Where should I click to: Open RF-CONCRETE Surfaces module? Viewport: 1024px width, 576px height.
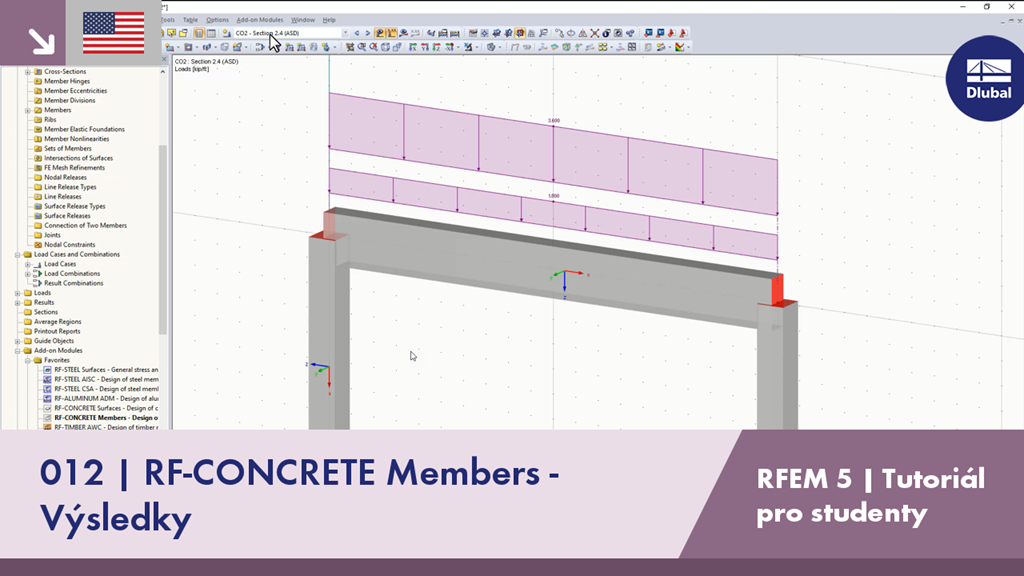click(x=106, y=408)
